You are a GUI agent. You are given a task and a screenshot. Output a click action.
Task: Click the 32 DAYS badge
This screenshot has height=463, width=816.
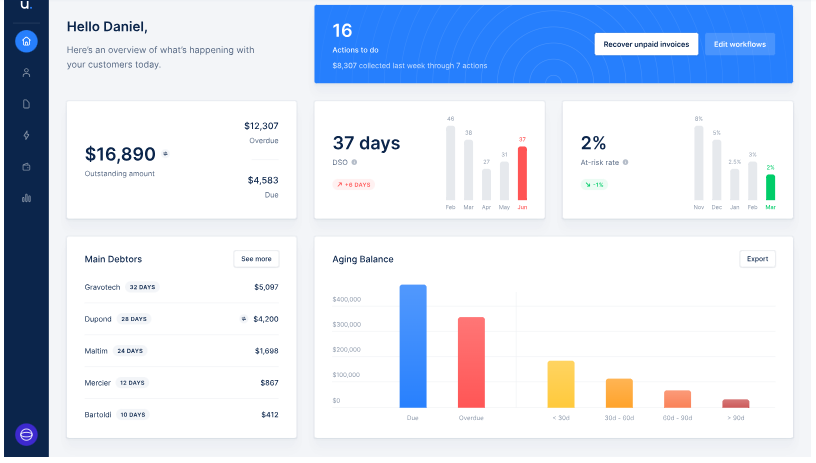142,287
